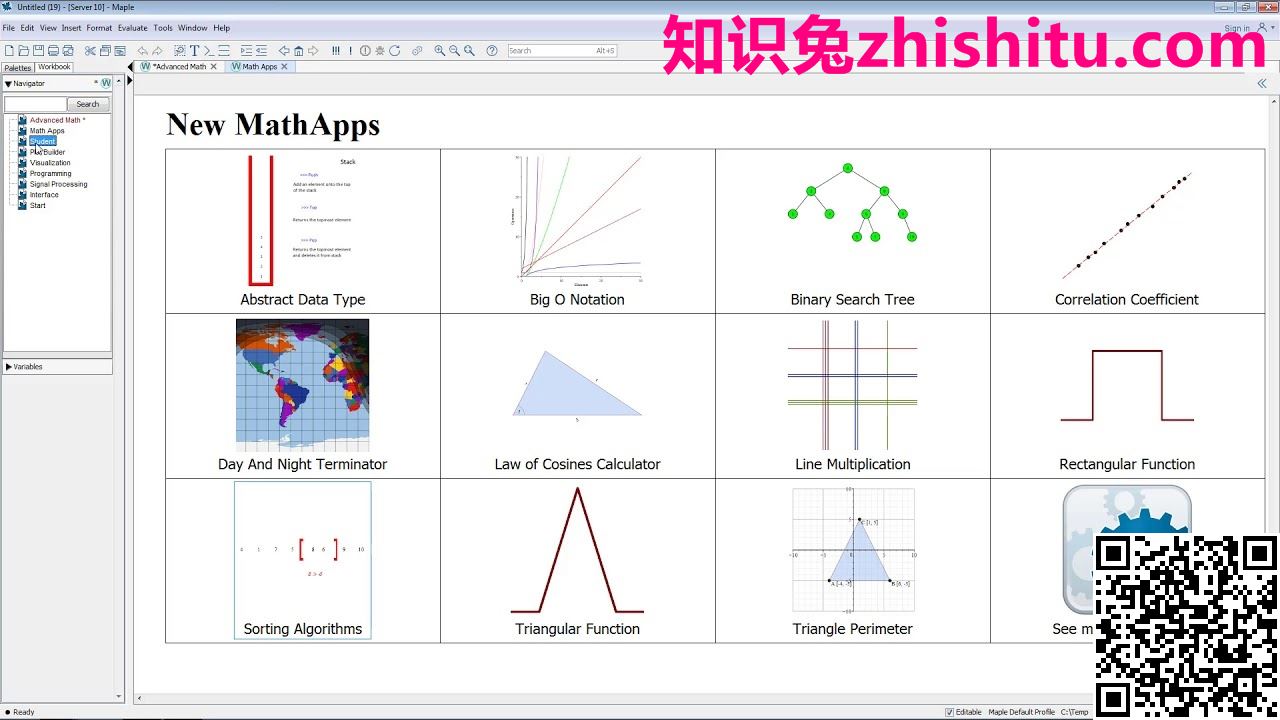Image resolution: width=1280 pixels, height=720 pixels.
Task: Execute selection with single exclamation icon
Action: (x=351, y=50)
